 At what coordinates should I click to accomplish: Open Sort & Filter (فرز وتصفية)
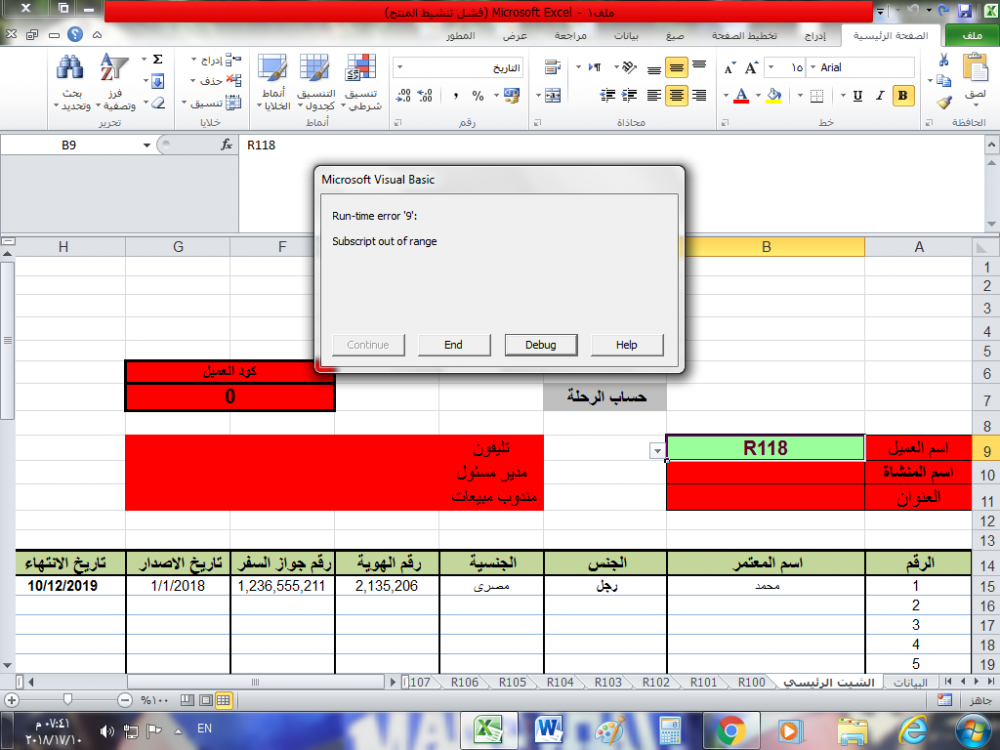tap(115, 83)
